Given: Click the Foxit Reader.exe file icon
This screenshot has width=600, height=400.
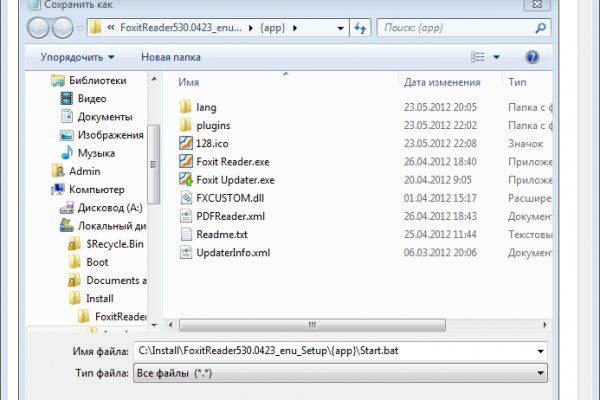Looking at the screenshot, I should pos(186,161).
